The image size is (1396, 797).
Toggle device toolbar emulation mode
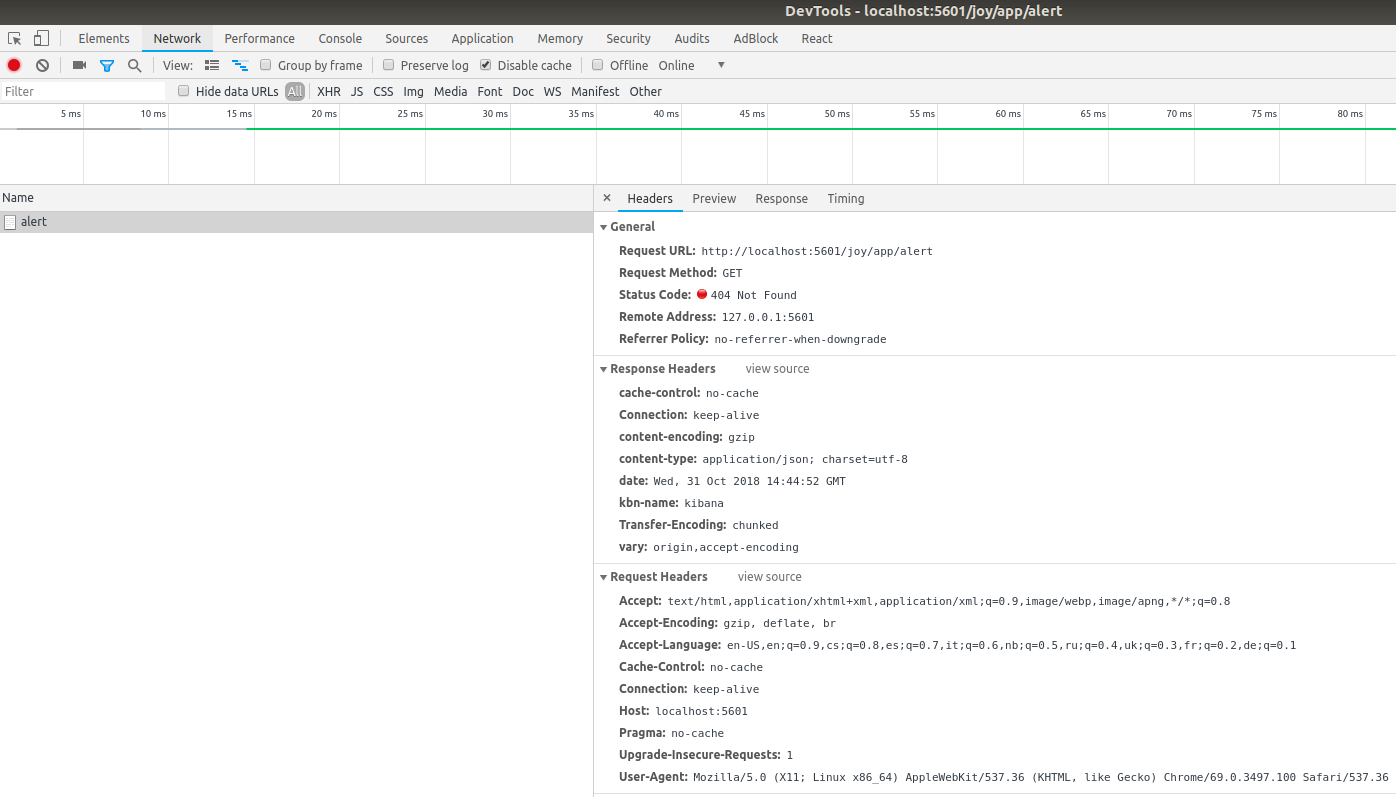40,37
